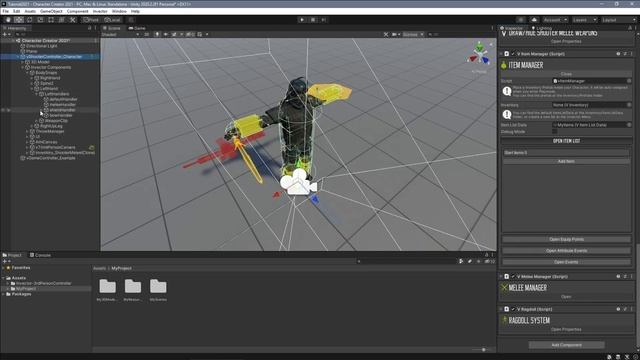This screenshot has height=360, width=640.
Task: Open the File menu
Action: click(x=5, y=11)
